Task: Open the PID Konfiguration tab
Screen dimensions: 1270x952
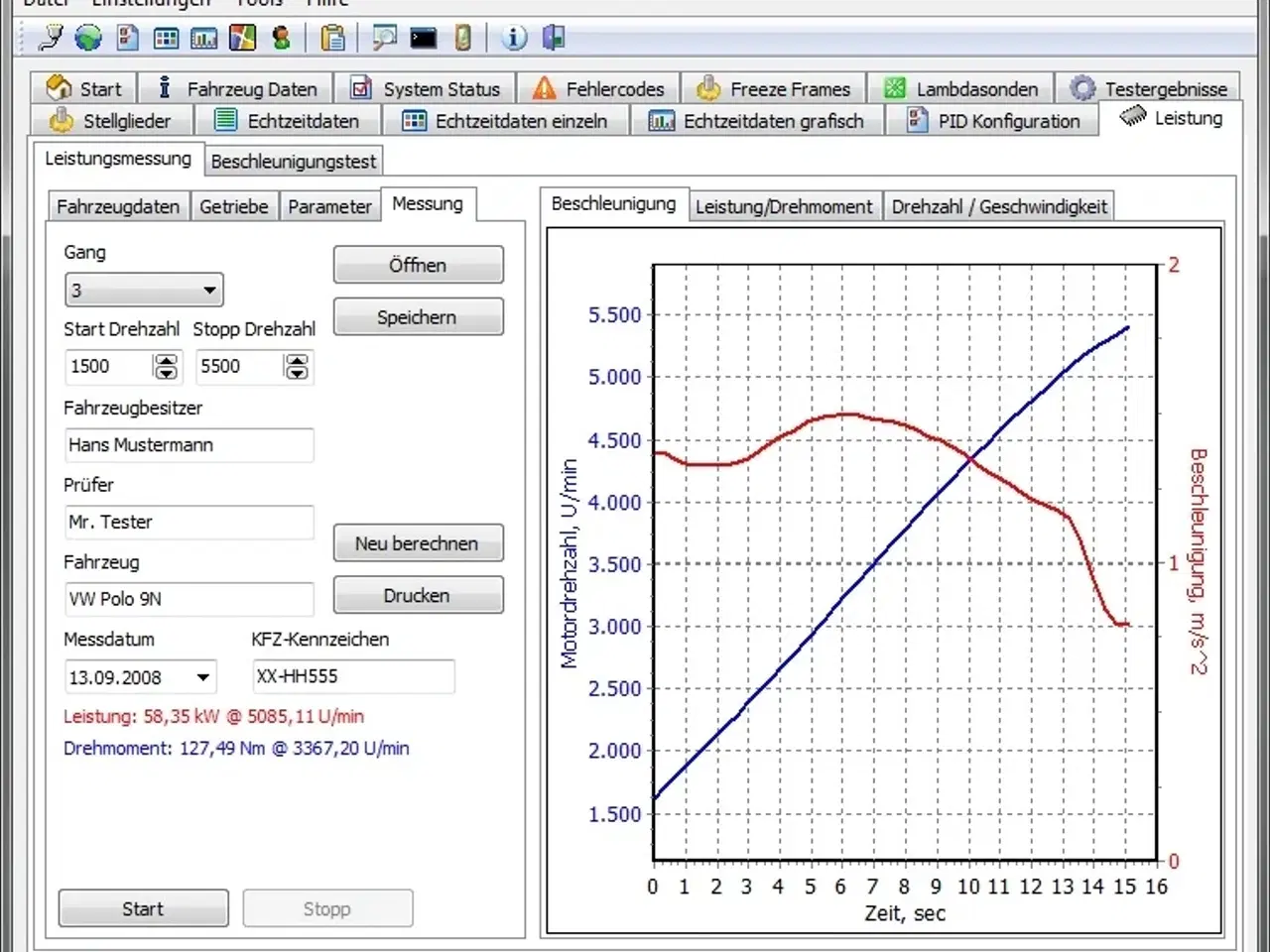Action: [x=994, y=120]
